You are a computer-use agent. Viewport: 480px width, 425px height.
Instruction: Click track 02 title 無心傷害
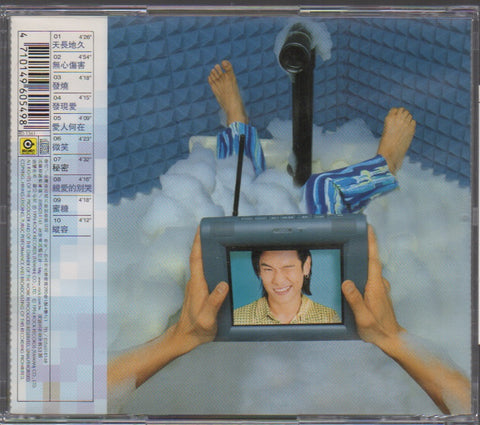(x=69, y=65)
